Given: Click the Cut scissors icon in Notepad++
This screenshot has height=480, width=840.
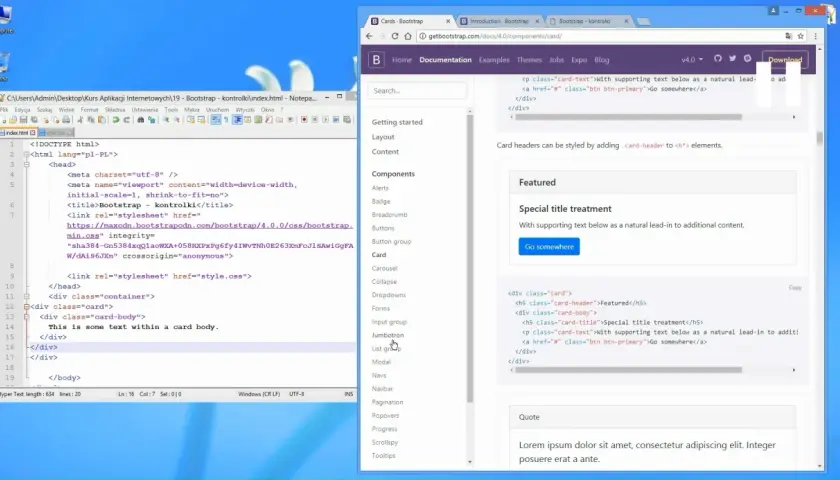Looking at the screenshot, I should [80, 120].
